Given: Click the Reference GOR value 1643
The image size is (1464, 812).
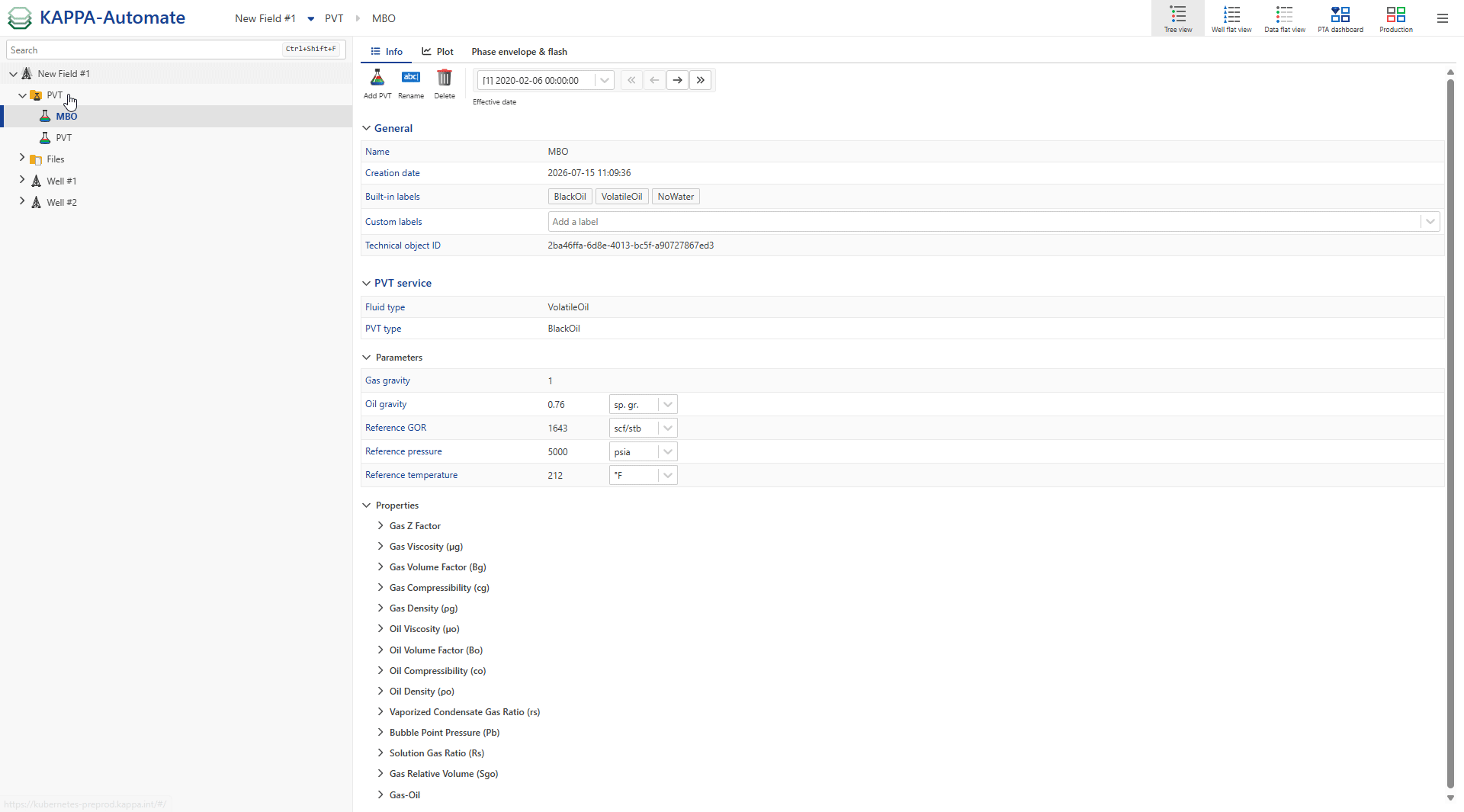Looking at the screenshot, I should 557,428.
